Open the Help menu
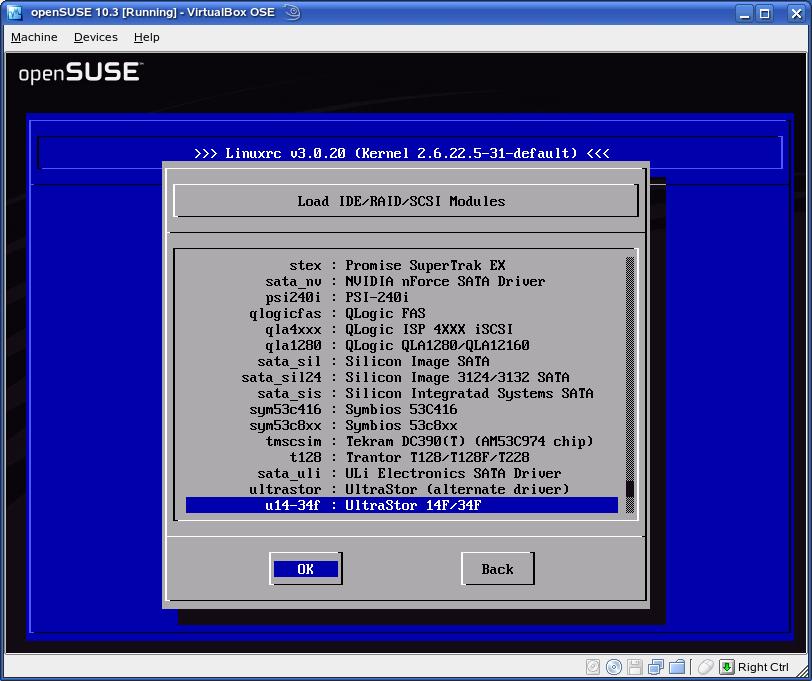 (147, 37)
